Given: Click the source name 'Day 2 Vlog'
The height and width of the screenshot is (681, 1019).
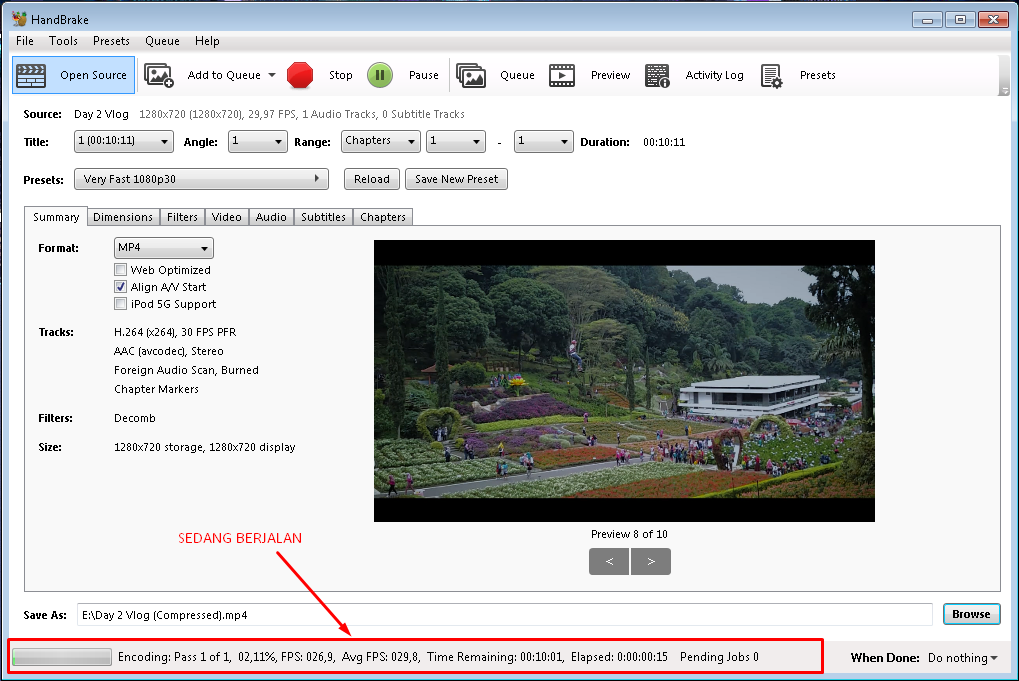Looking at the screenshot, I should [101, 114].
